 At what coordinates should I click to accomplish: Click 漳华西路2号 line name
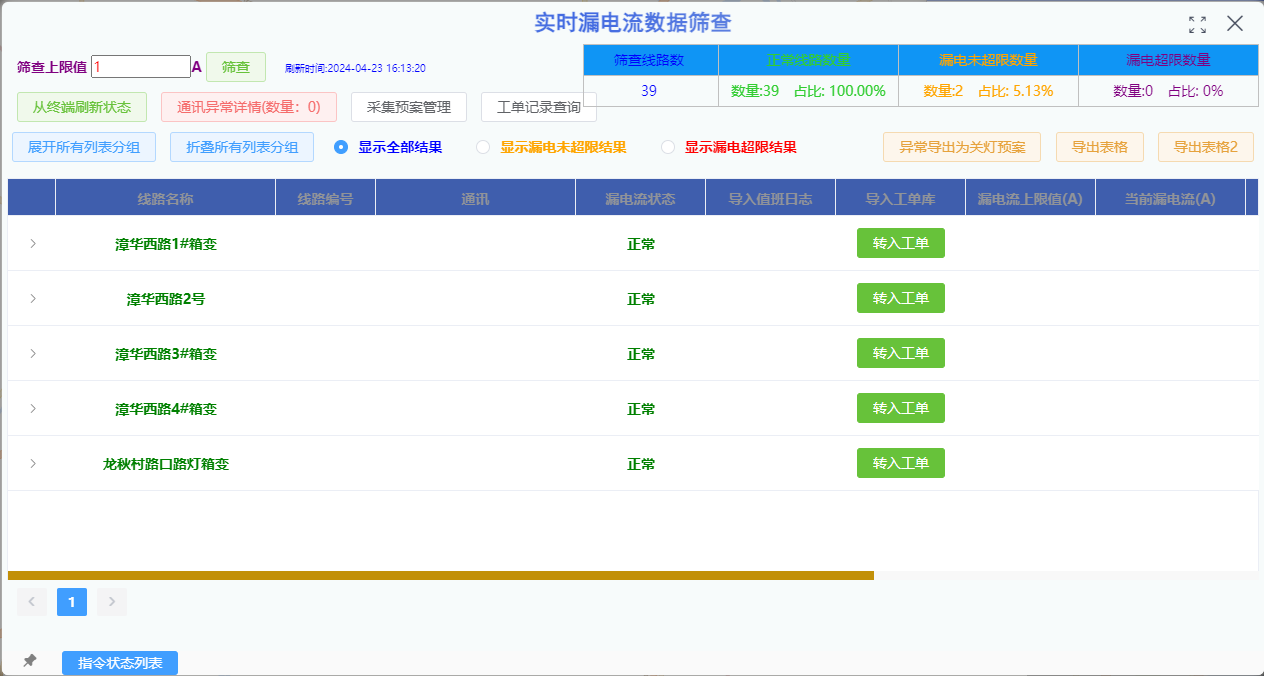point(166,299)
